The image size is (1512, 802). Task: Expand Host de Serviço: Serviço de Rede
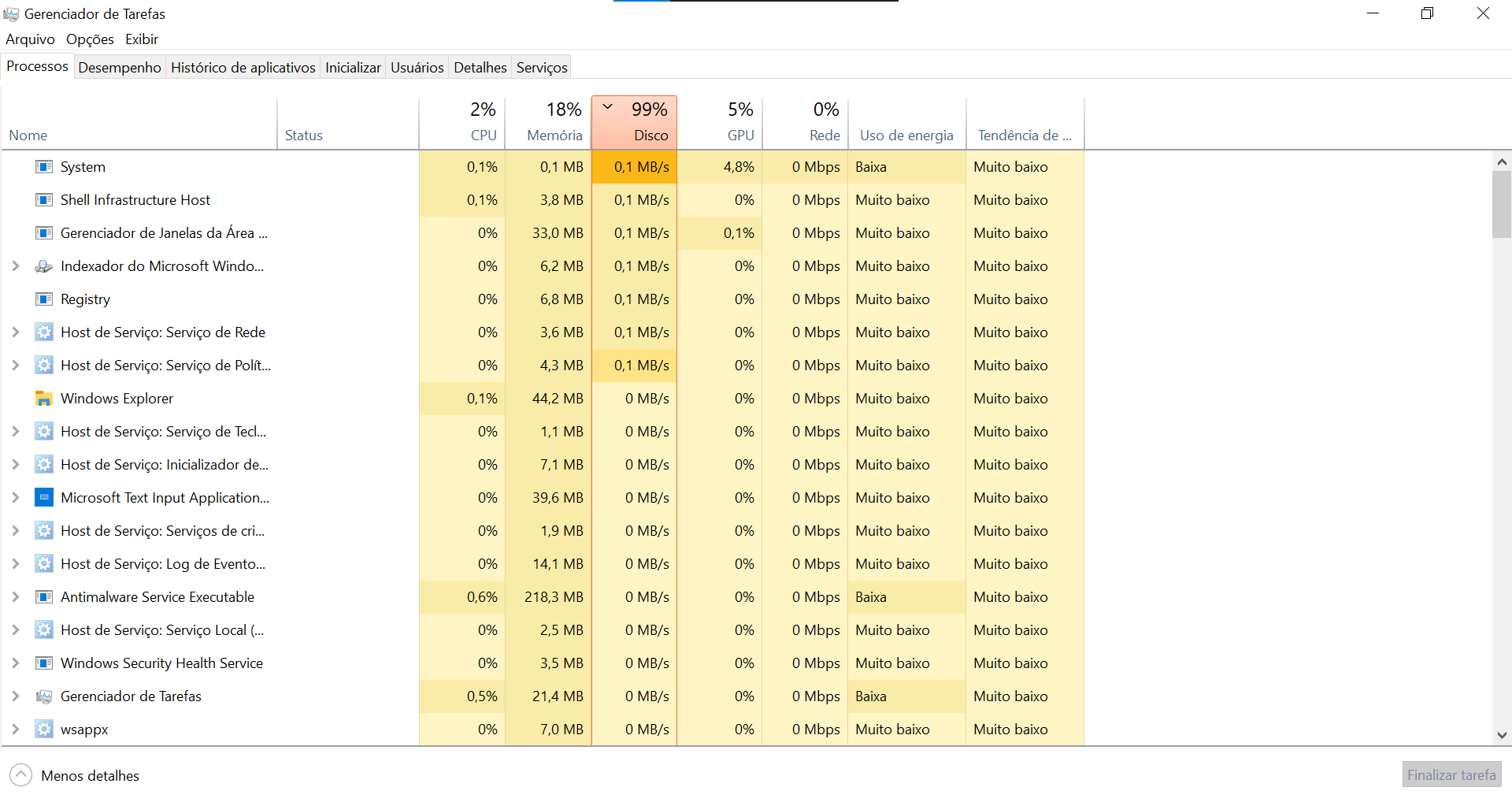15,332
